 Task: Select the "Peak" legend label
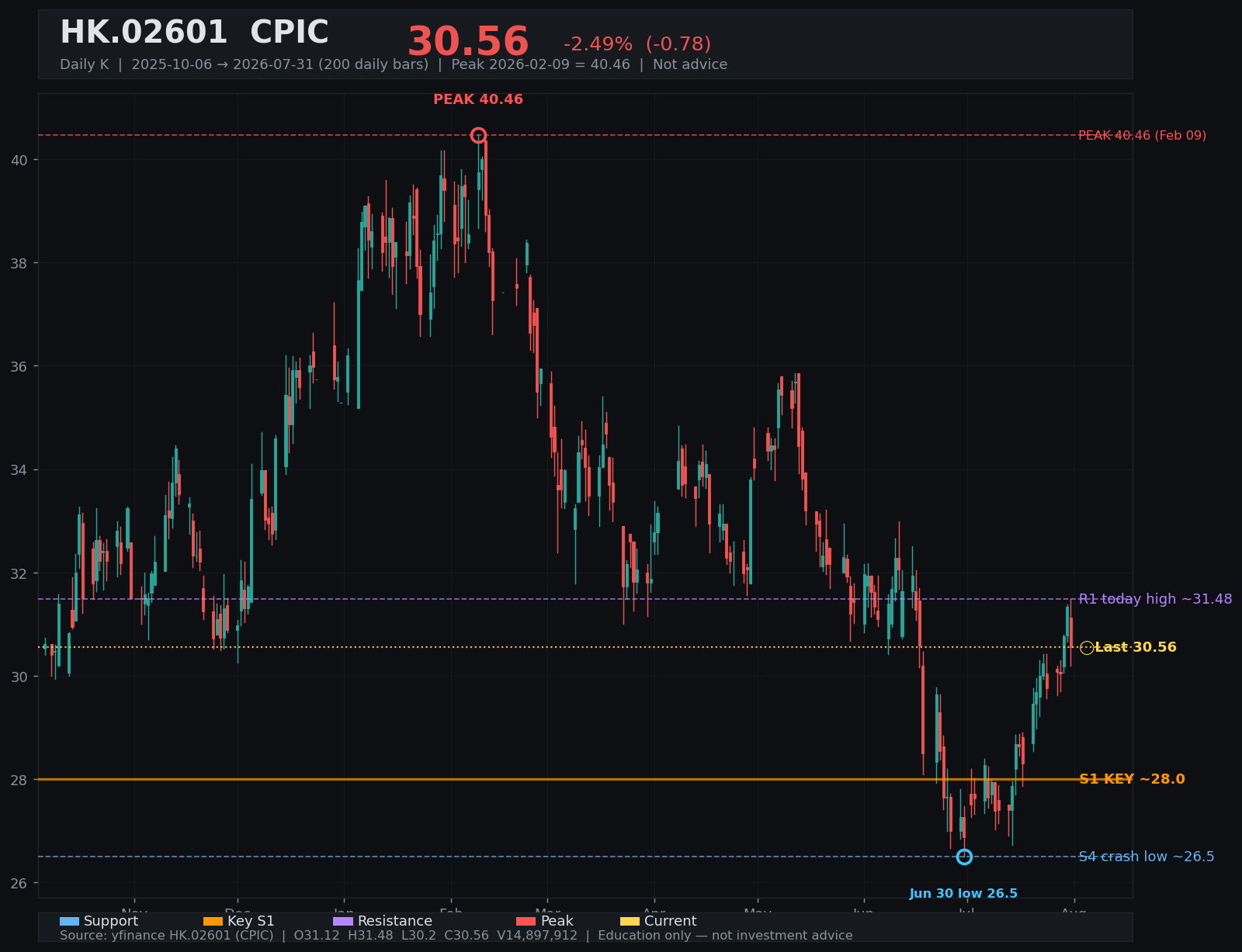557,921
